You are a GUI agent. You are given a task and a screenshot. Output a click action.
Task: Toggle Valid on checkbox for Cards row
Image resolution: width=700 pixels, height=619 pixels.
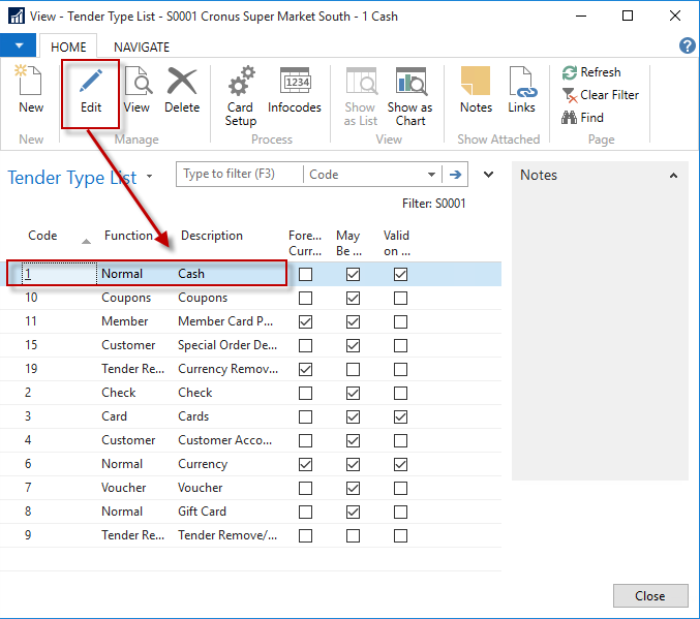point(400,417)
